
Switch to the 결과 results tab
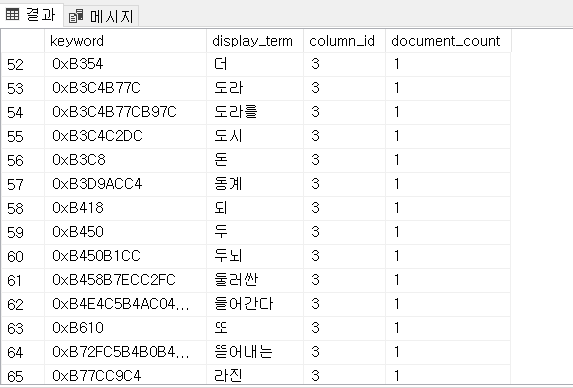[31, 15]
